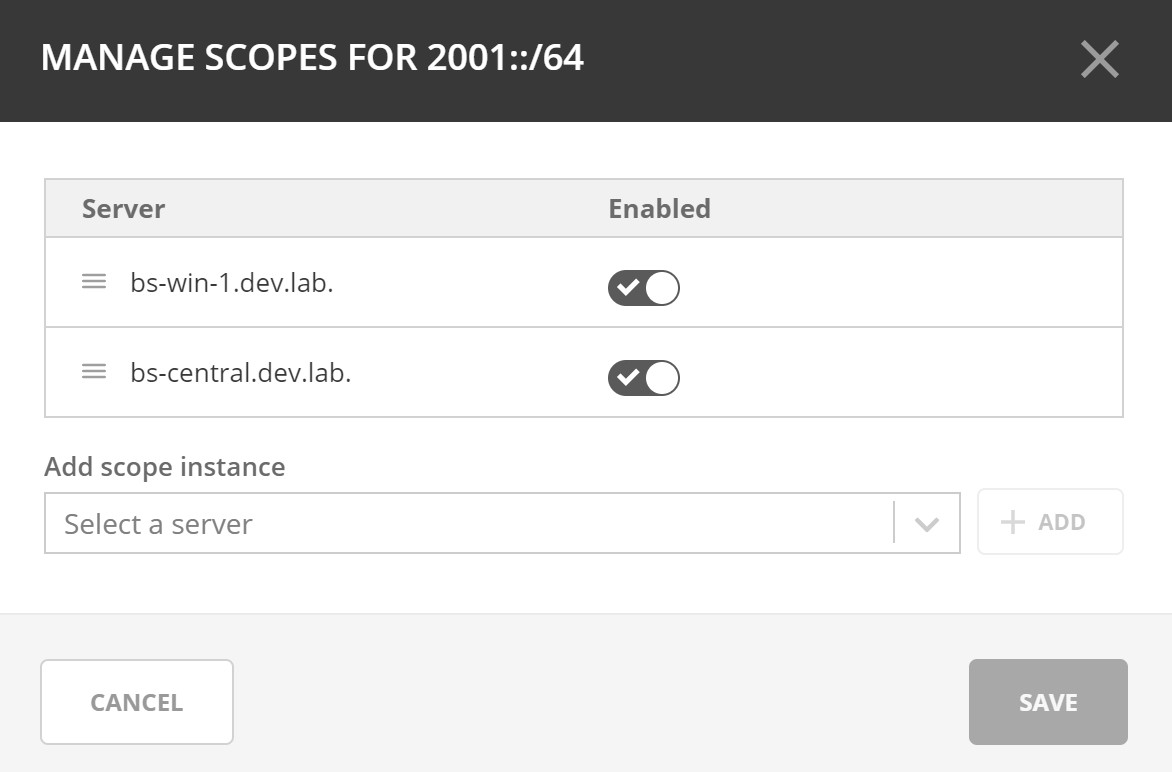Close the Manage Scopes dialog
The image size is (1172, 772).
coord(1099,60)
